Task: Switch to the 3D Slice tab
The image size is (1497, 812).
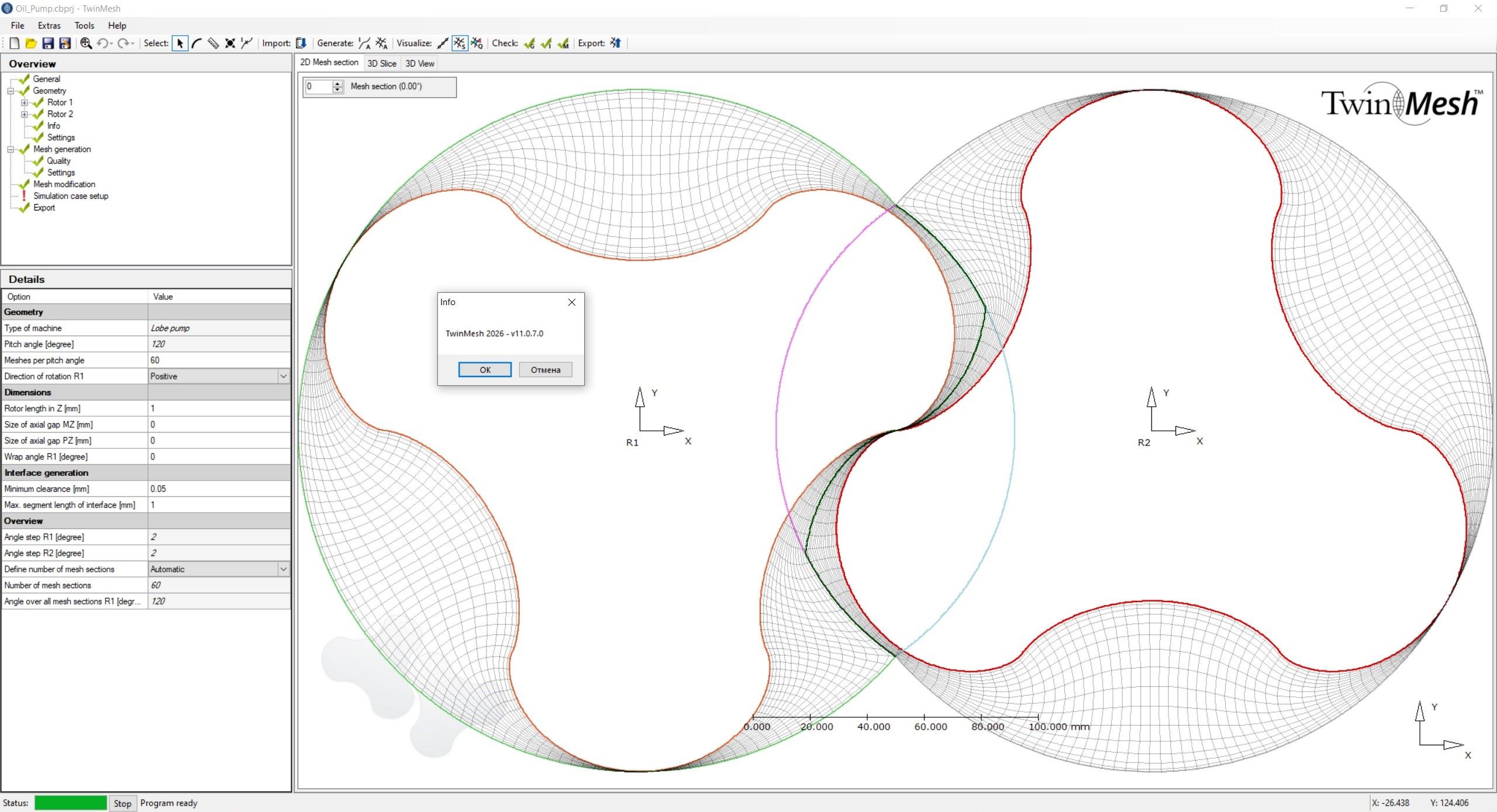Action: (382, 64)
